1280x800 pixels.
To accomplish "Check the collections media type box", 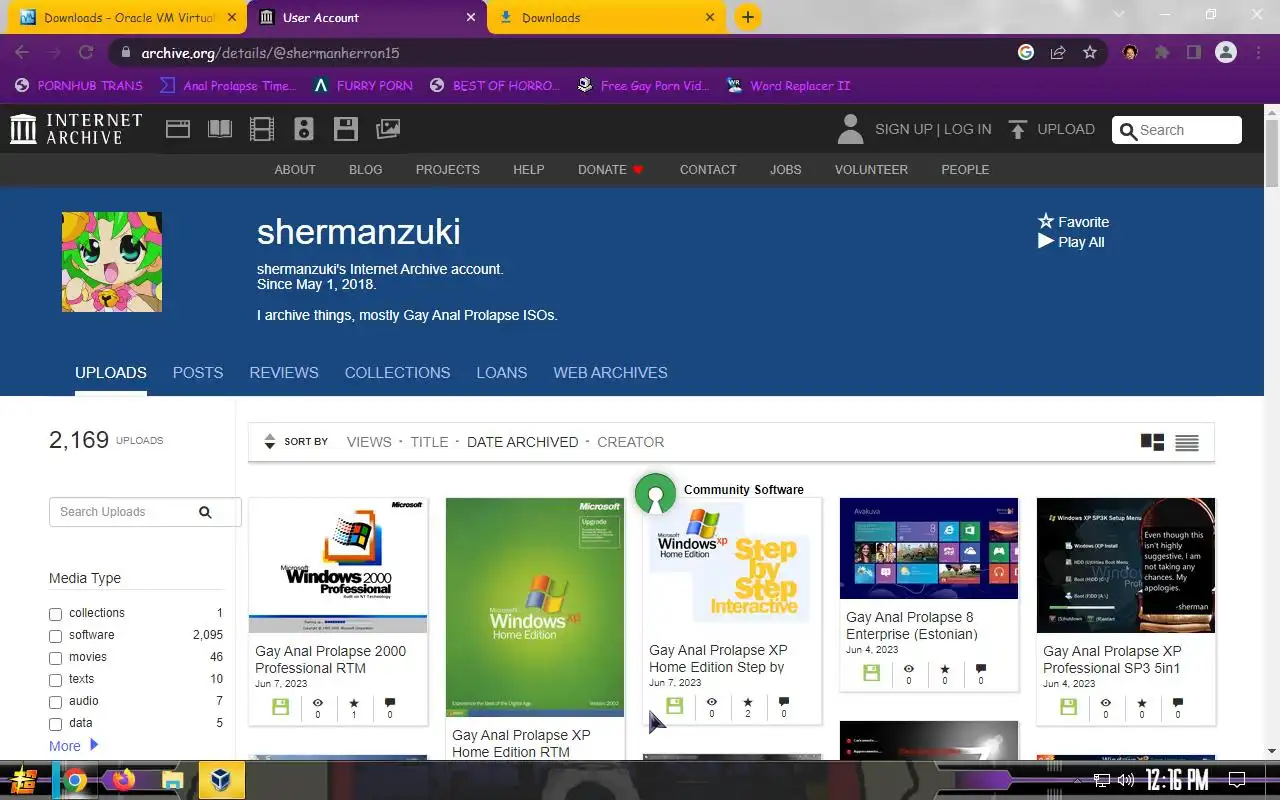I will coord(55,614).
